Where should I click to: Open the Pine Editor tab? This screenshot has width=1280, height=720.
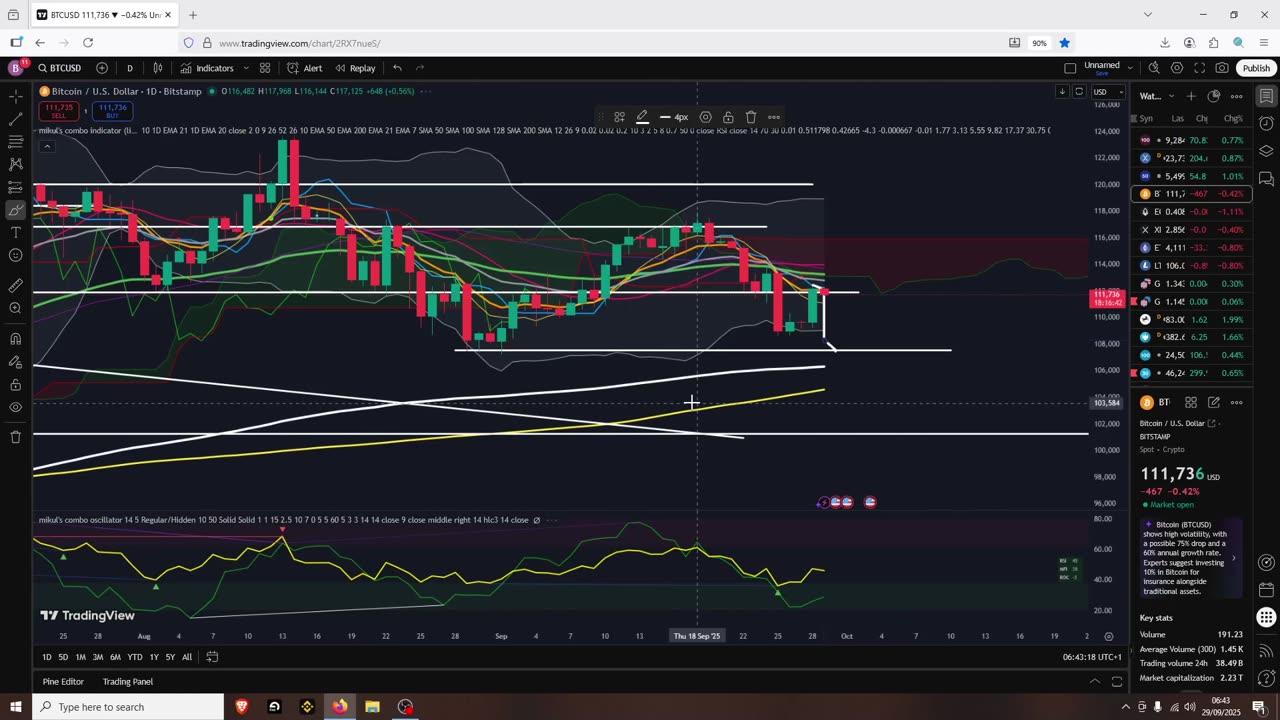point(63,682)
